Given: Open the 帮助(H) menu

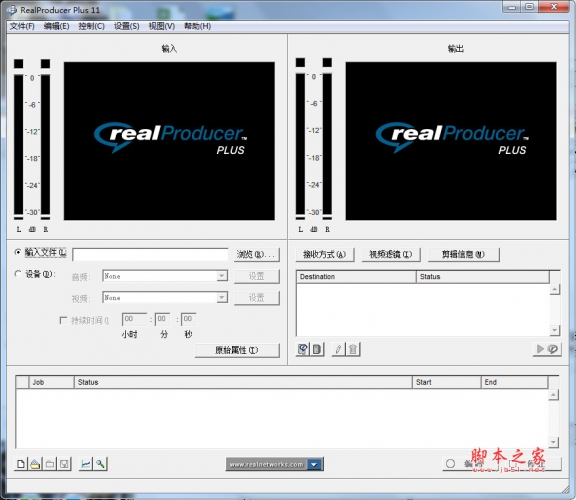Looking at the screenshot, I should point(198,26).
